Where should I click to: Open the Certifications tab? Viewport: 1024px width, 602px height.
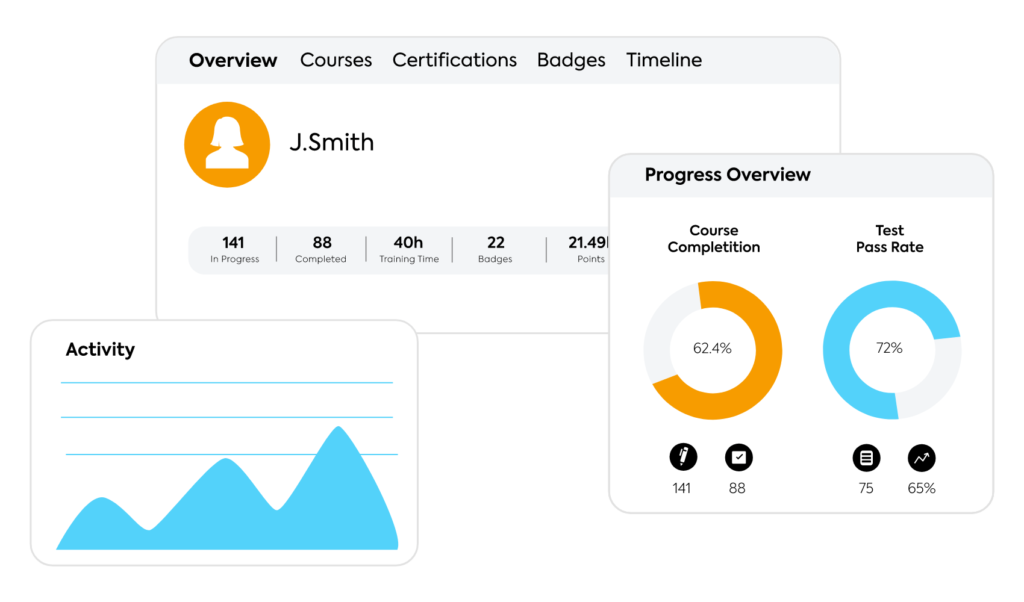(455, 60)
